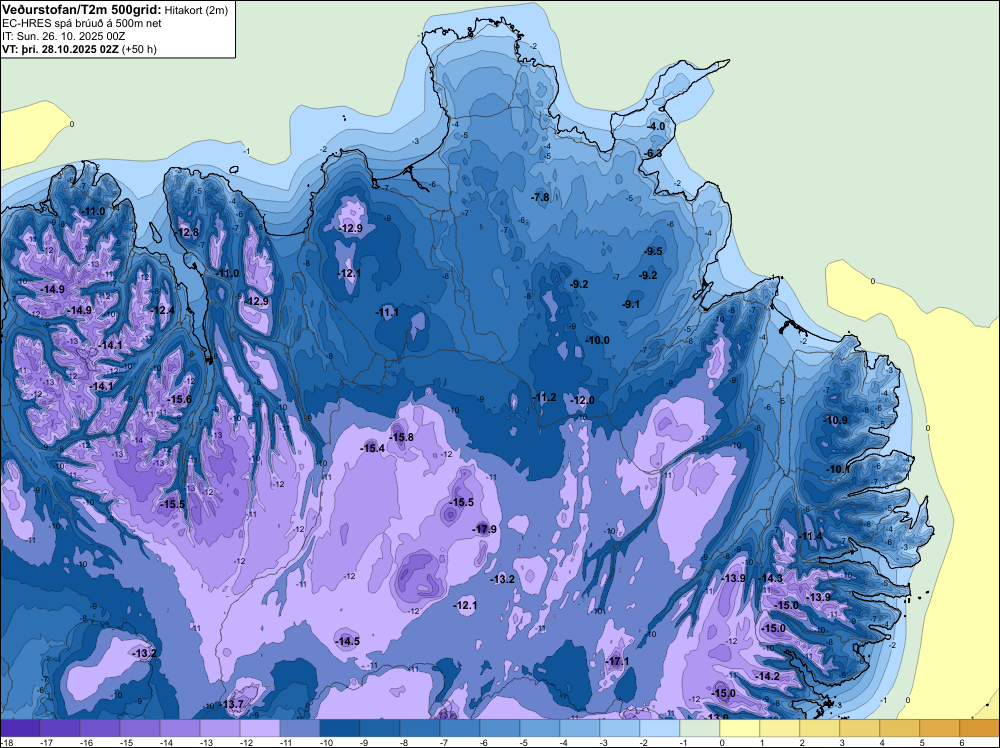
Task: Select the pale green legend swatch between -1 and 0
Action: pyautogui.click(x=700, y=728)
